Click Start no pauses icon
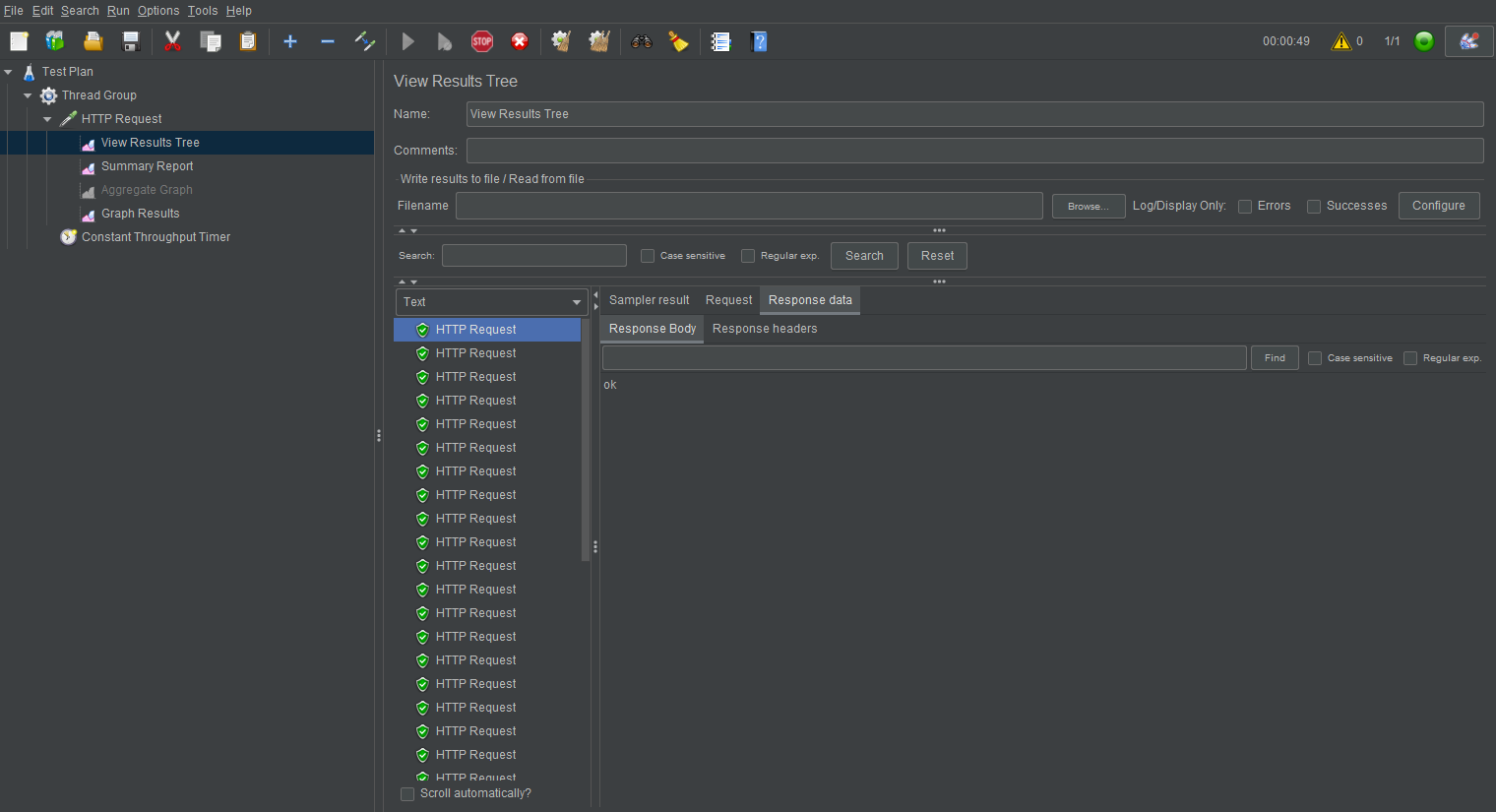 [x=445, y=41]
